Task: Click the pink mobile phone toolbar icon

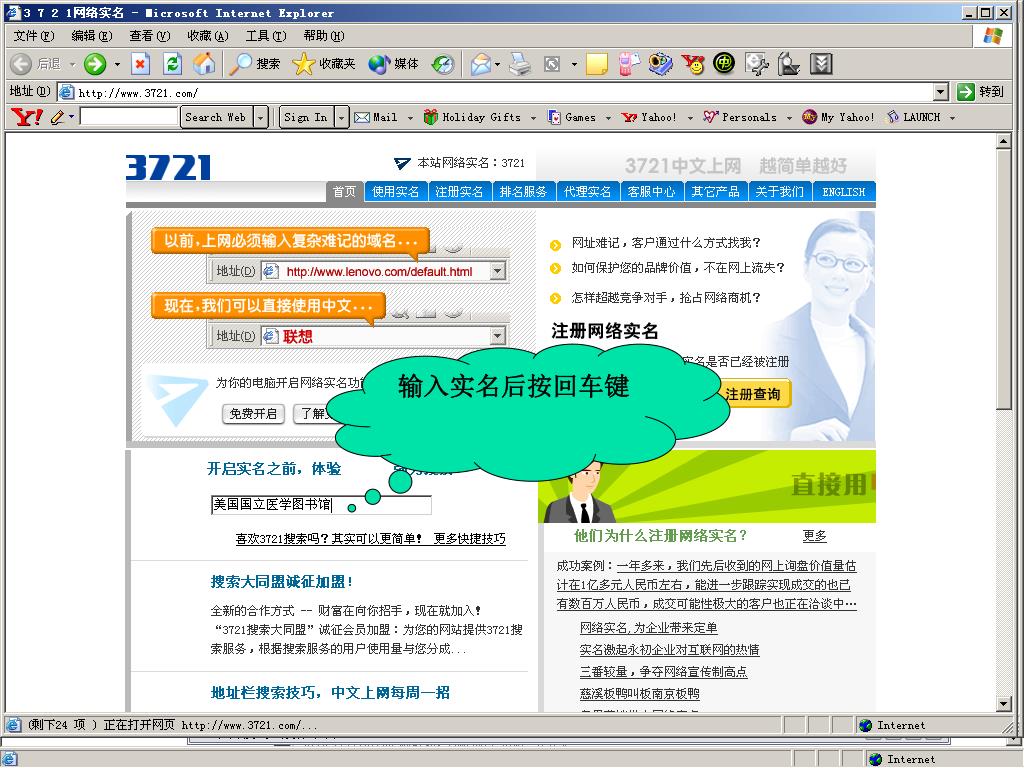Action: 628,64
